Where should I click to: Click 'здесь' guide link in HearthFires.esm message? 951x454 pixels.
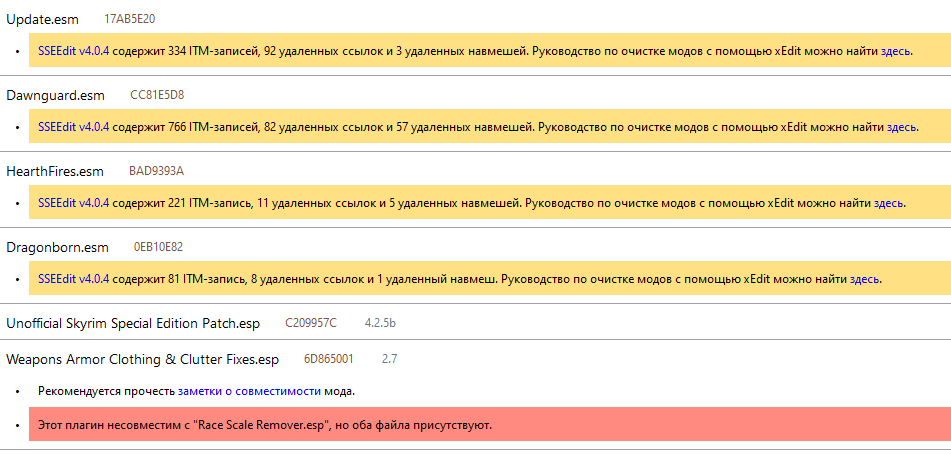click(889, 203)
